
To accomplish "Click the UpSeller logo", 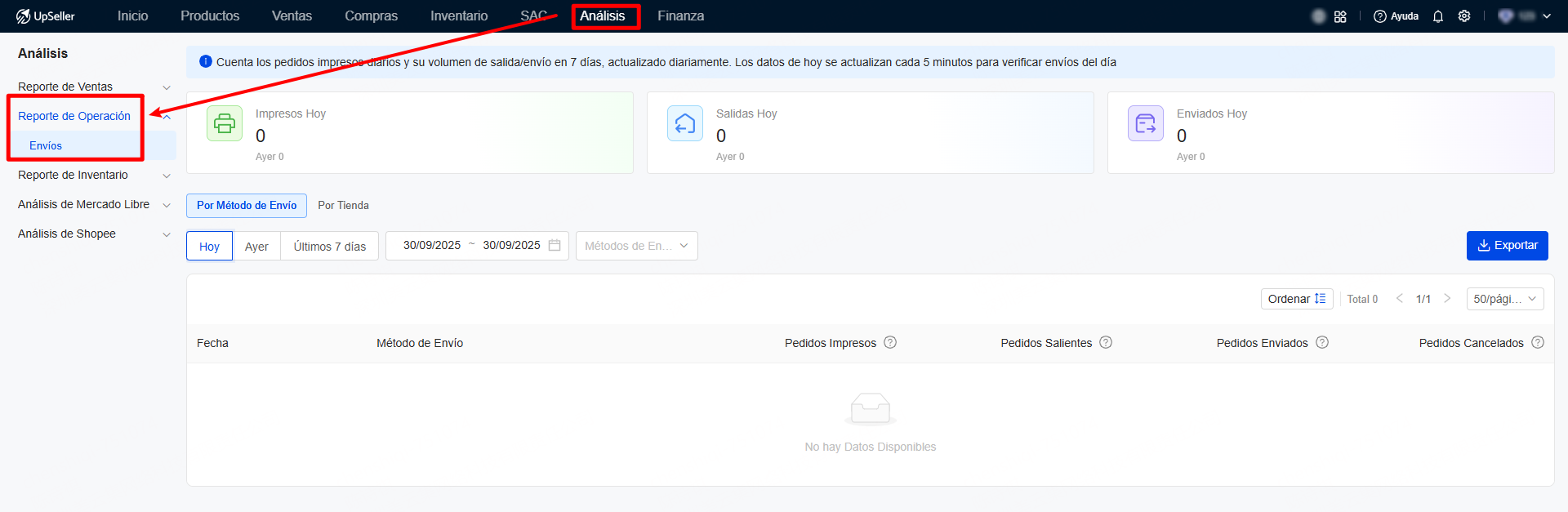I will coord(46,16).
